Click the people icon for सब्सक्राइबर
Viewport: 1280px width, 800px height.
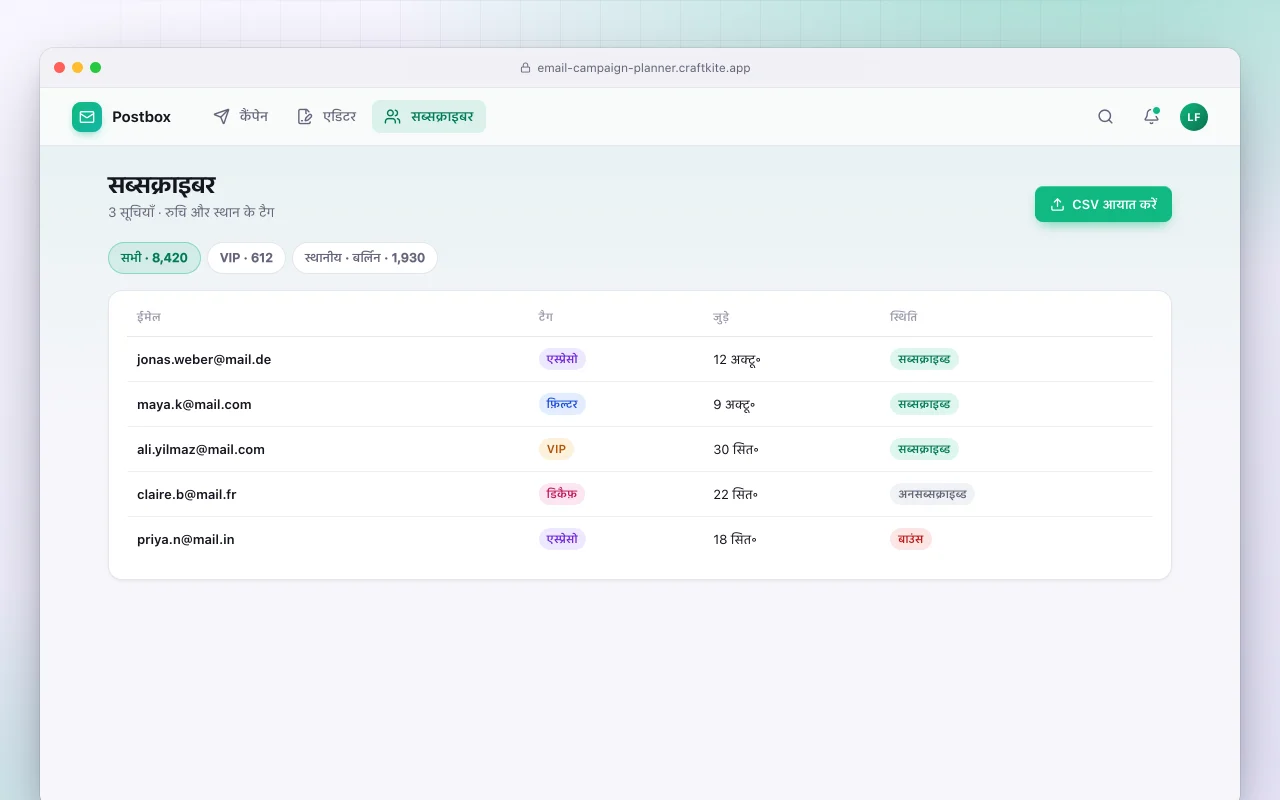393,117
